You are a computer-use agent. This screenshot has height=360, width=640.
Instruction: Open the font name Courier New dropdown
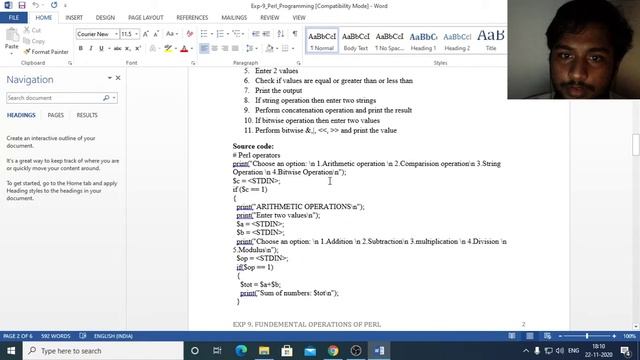tap(116, 34)
